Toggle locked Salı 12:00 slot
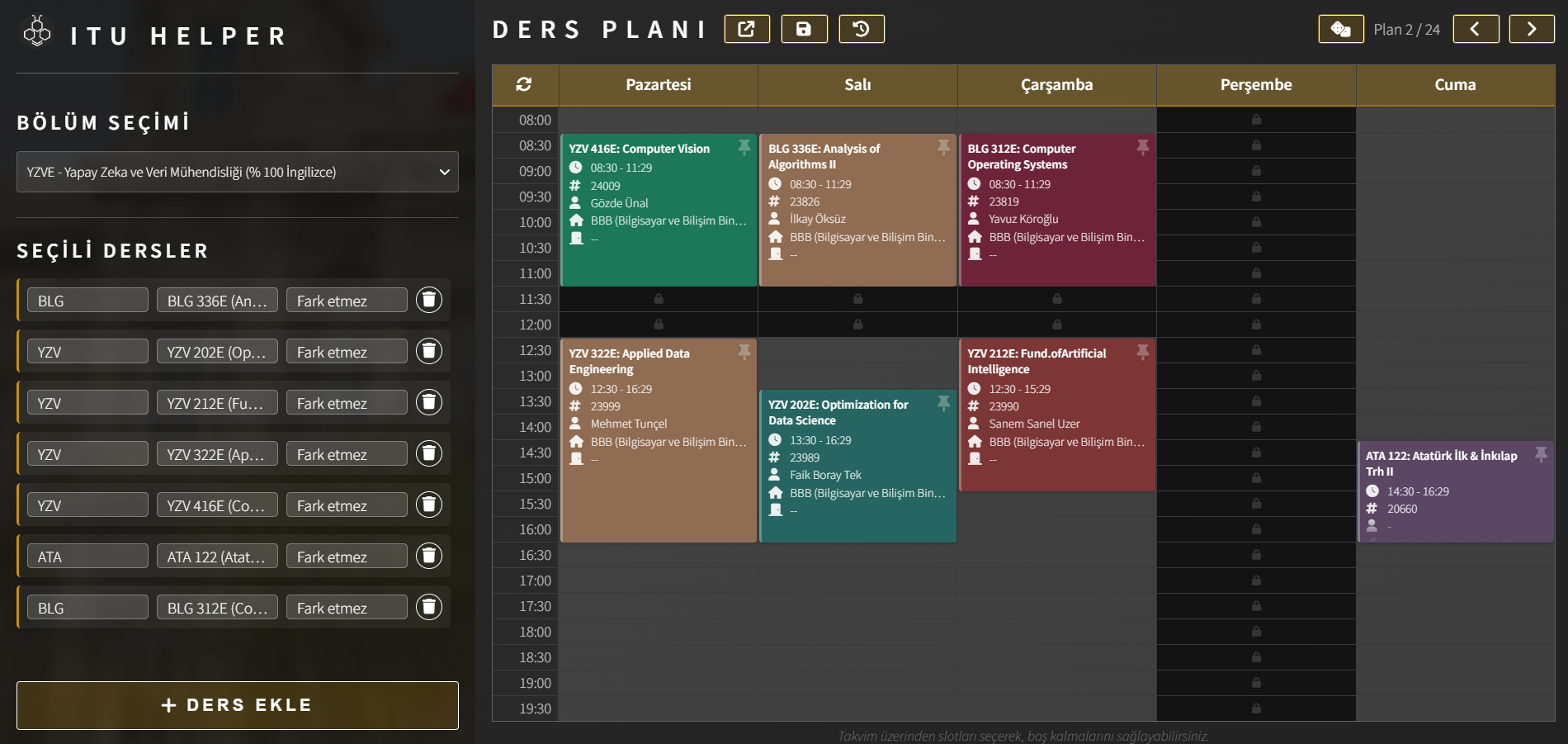 point(857,325)
